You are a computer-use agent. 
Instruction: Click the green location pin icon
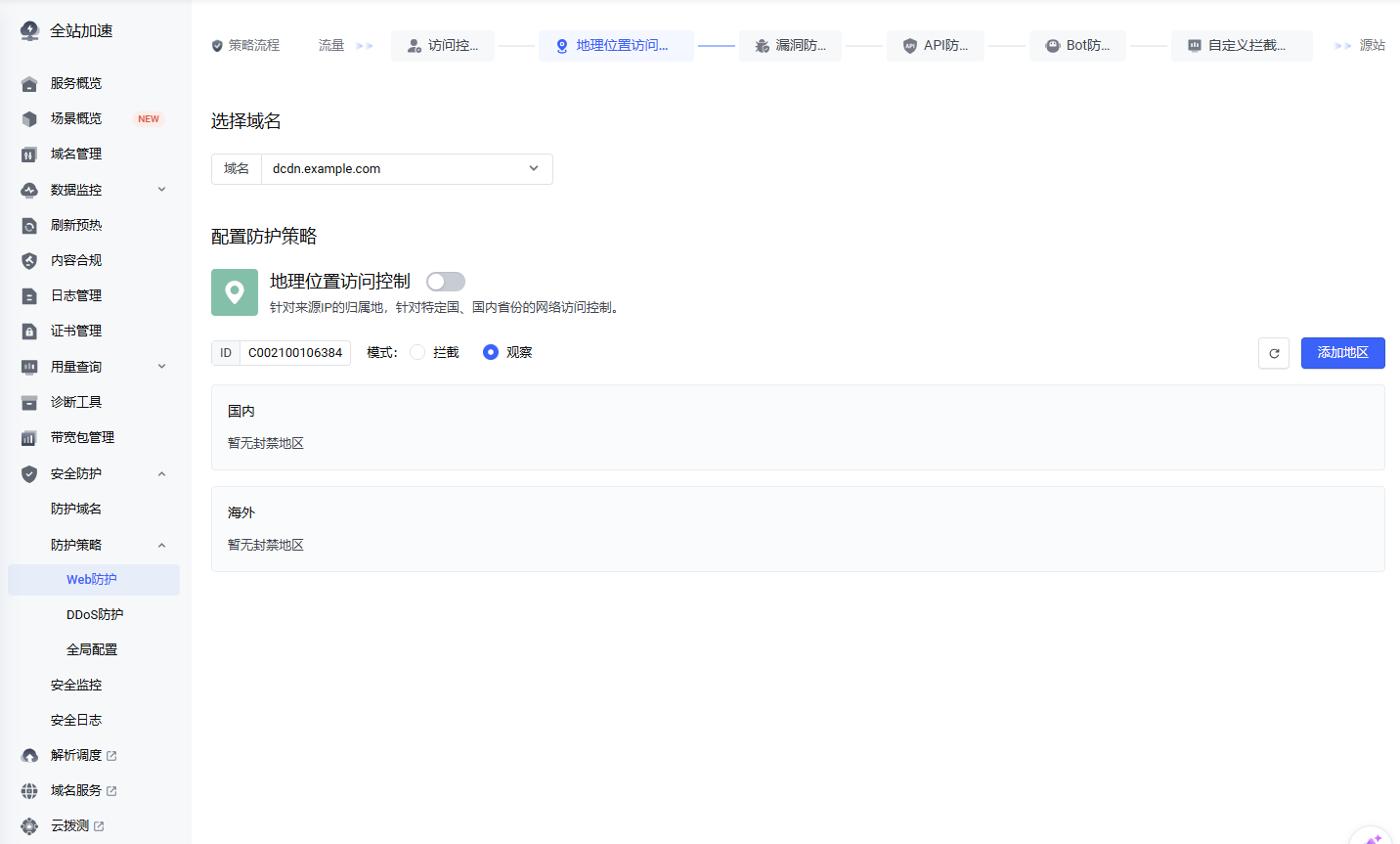[235, 292]
